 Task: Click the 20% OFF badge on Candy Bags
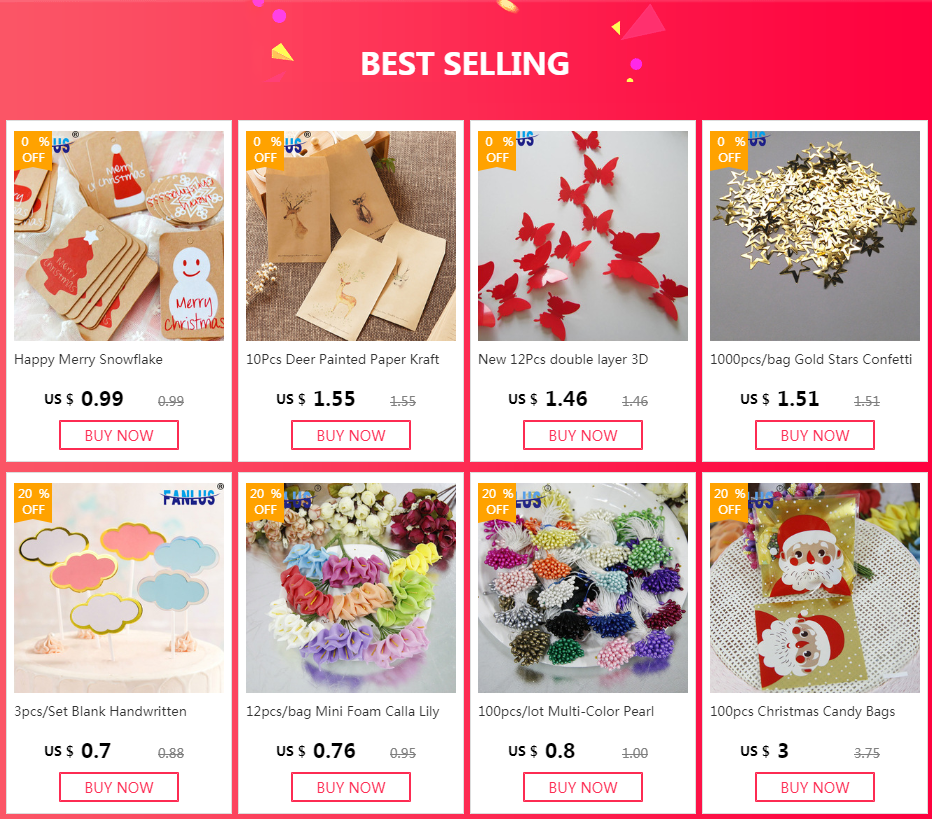coord(729,502)
